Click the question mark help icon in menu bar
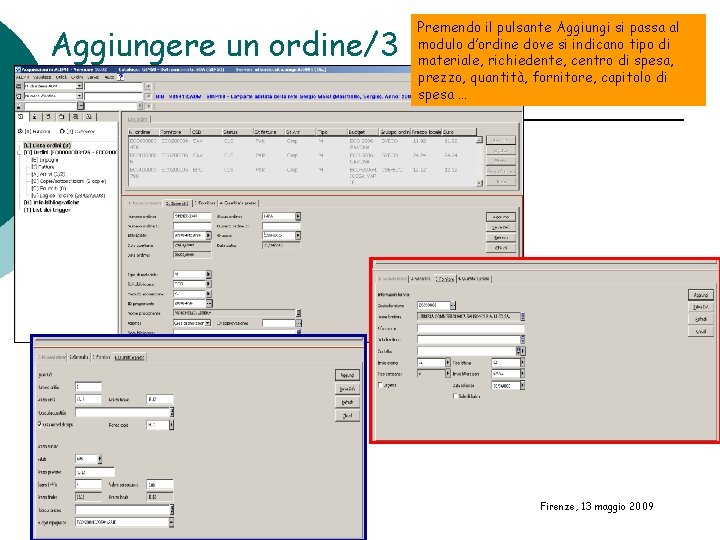Viewport: 720px width, 540px height. 121,77
